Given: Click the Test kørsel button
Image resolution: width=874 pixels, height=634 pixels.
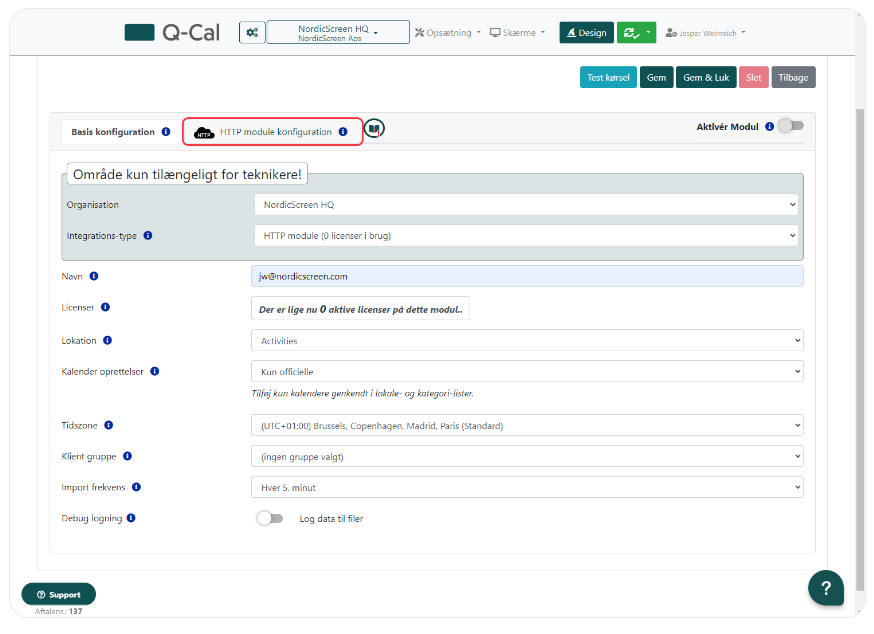Looking at the screenshot, I should click(x=608, y=78).
